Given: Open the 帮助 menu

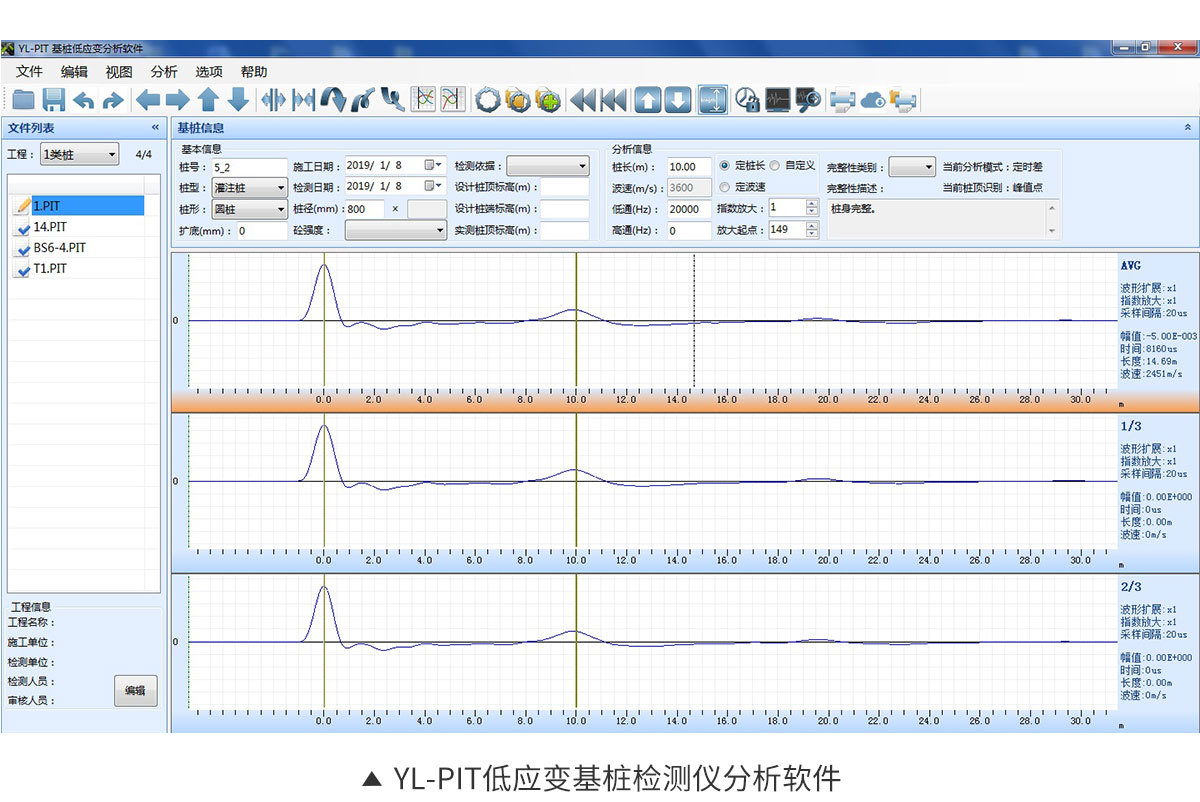Looking at the screenshot, I should tap(254, 72).
